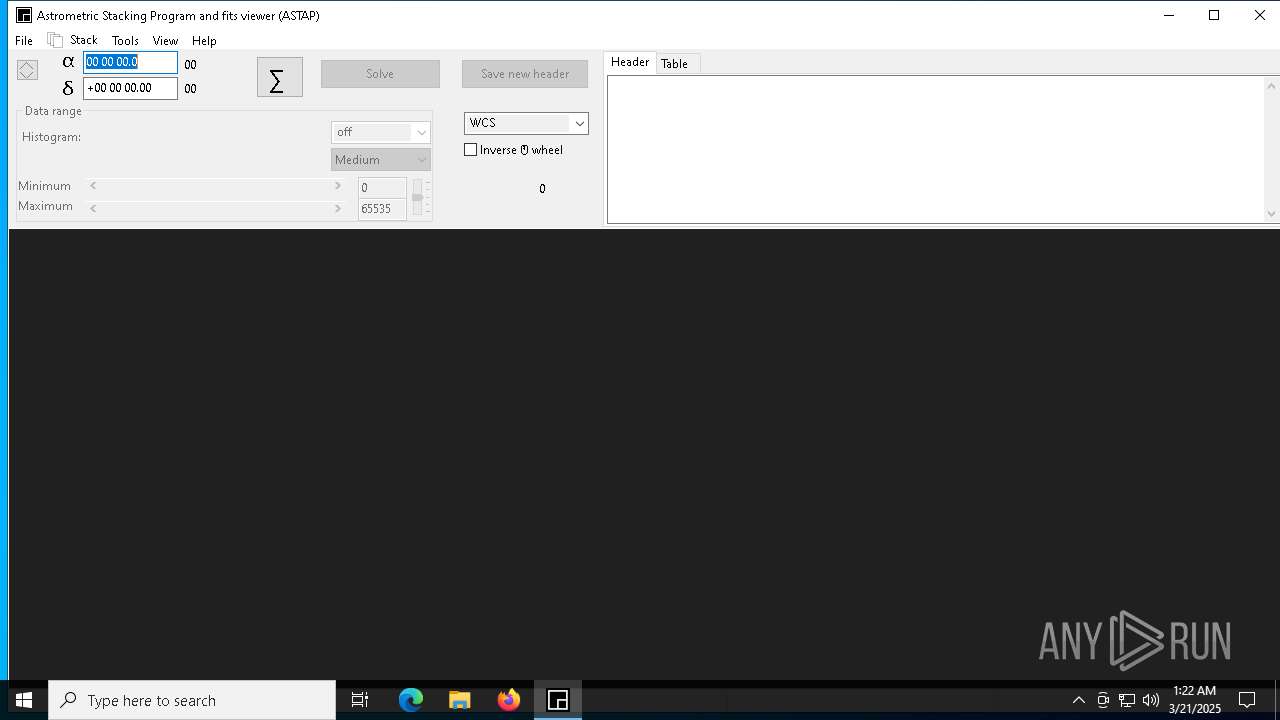Click Save new header button

(525, 74)
